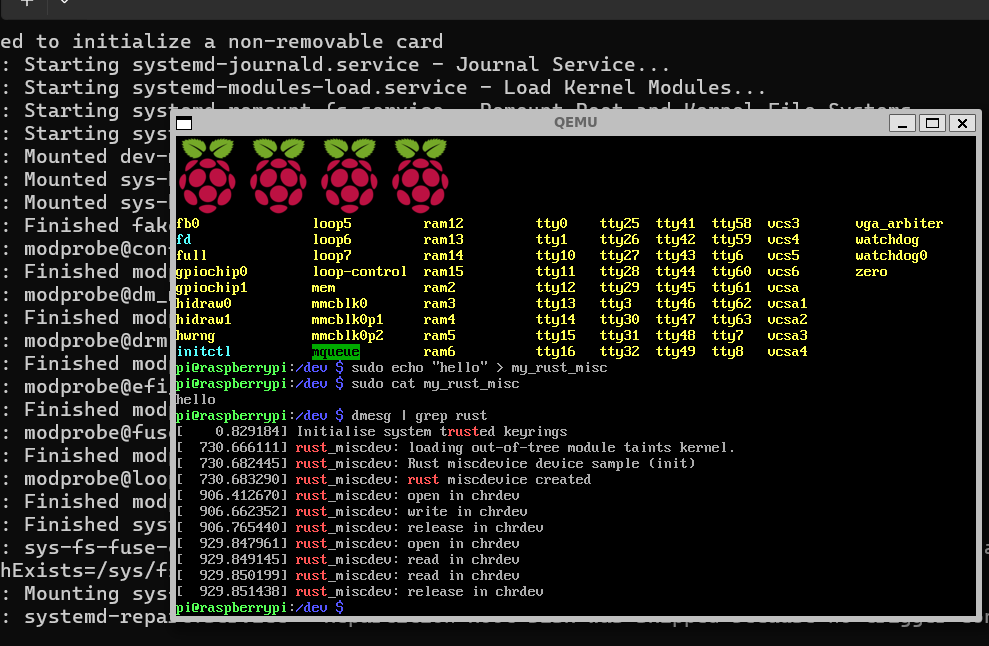The image size is (989, 646).
Task: Click 'Starting systemd-journald.service' line in background terminal
Action: [347, 64]
